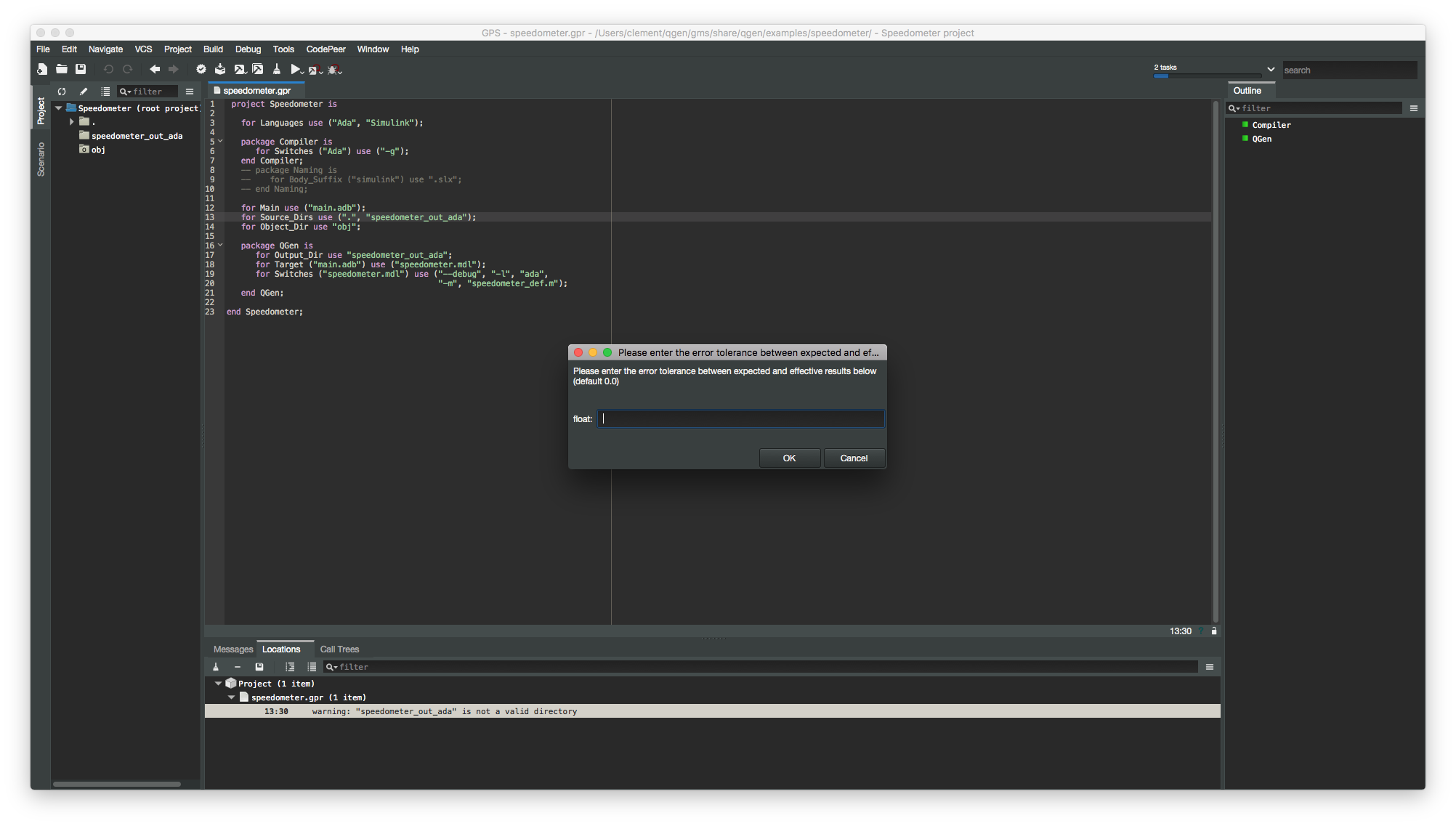Click the build all hammer-in-window icon
The height and width of the screenshot is (826, 1456).
pyautogui.click(x=258, y=69)
